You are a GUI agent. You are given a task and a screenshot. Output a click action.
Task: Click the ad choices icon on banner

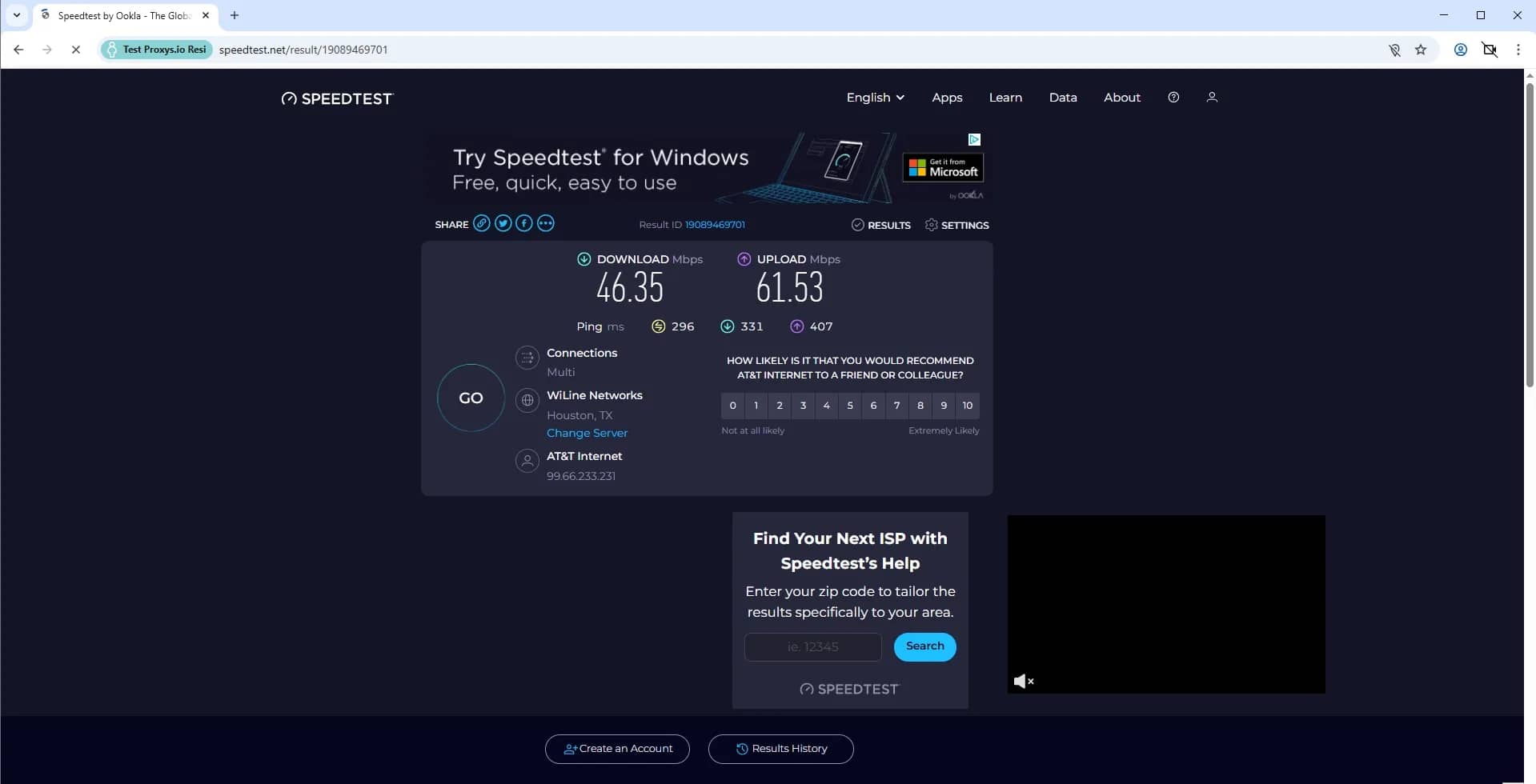coord(974,139)
